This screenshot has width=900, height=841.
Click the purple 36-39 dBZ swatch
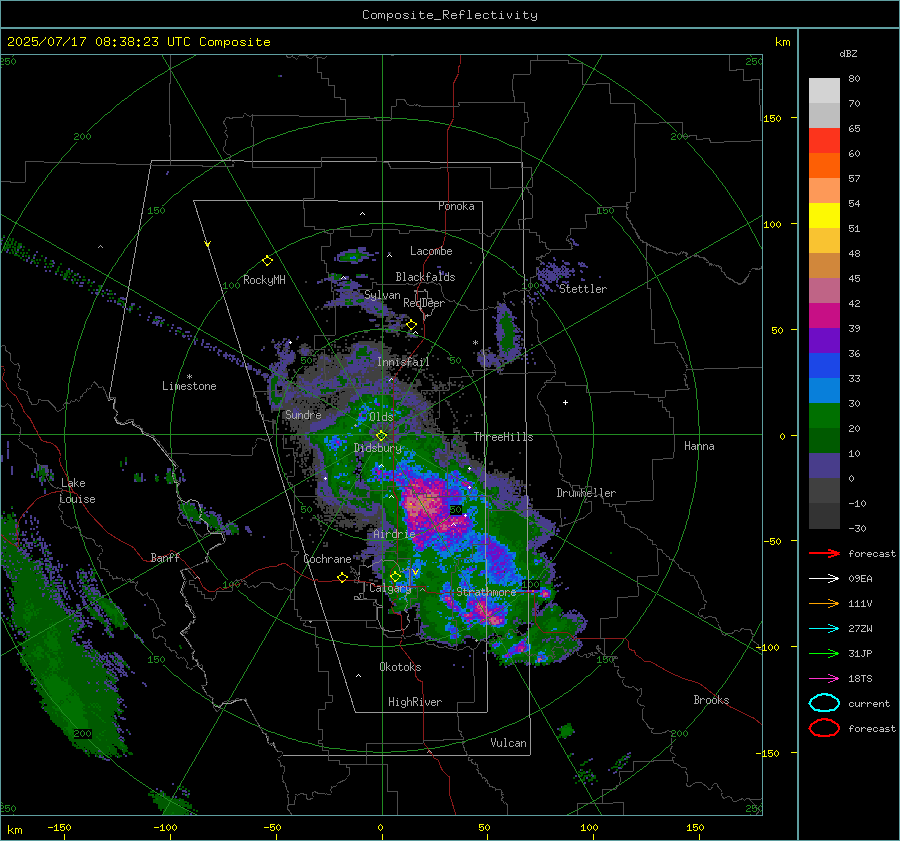point(824,340)
